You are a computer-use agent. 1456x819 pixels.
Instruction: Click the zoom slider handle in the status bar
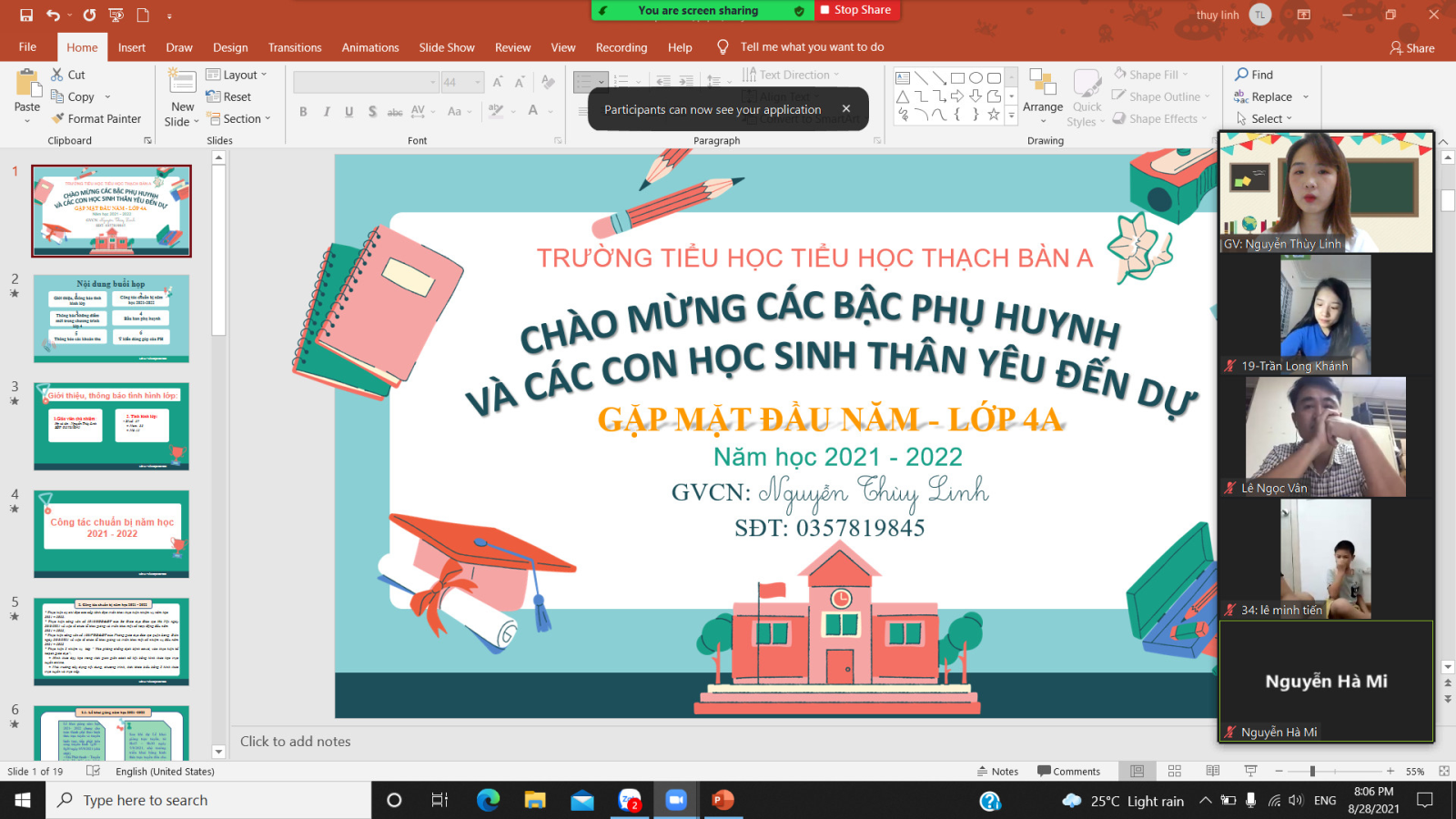(x=1312, y=771)
